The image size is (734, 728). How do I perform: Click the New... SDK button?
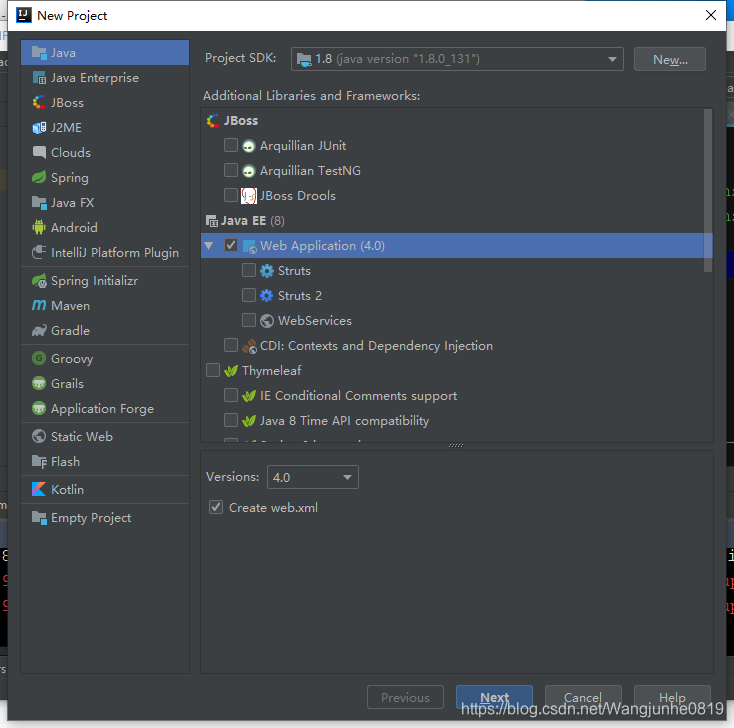(670, 59)
